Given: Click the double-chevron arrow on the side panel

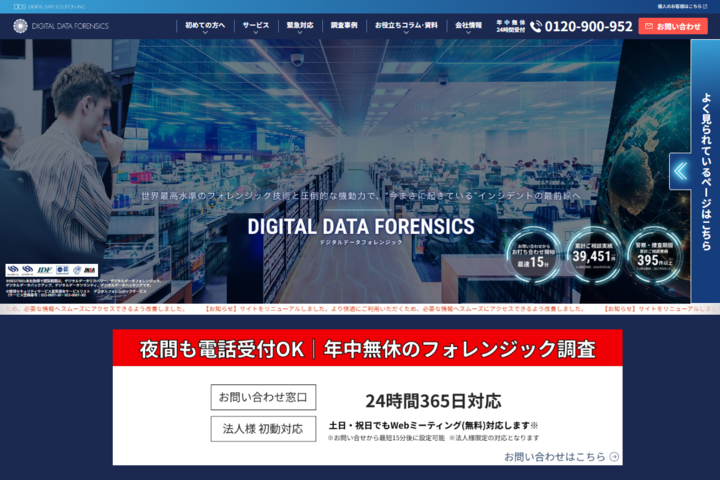Looking at the screenshot, I should tap(680, 171).
